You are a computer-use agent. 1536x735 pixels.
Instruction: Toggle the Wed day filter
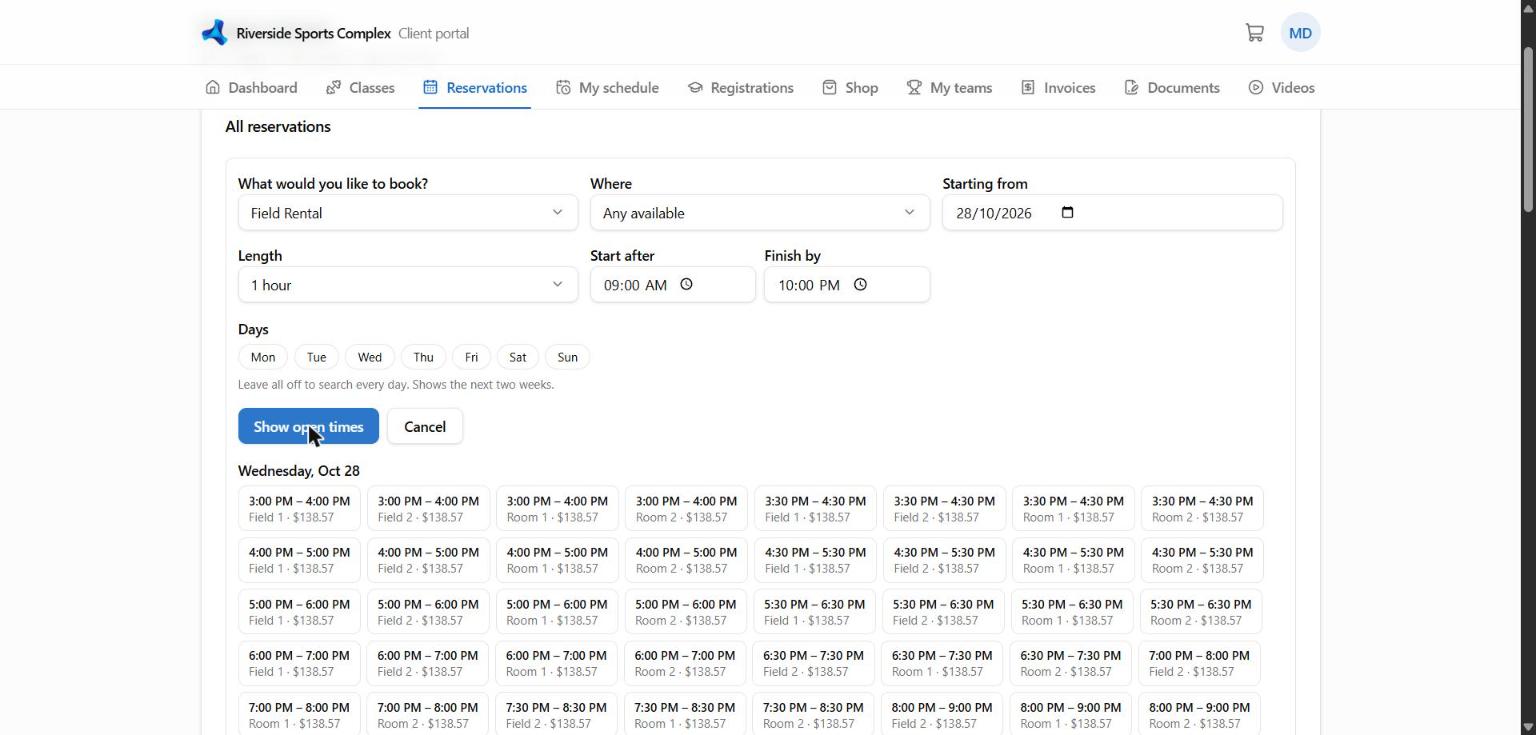pyautogui.click(x=370, y=357)
